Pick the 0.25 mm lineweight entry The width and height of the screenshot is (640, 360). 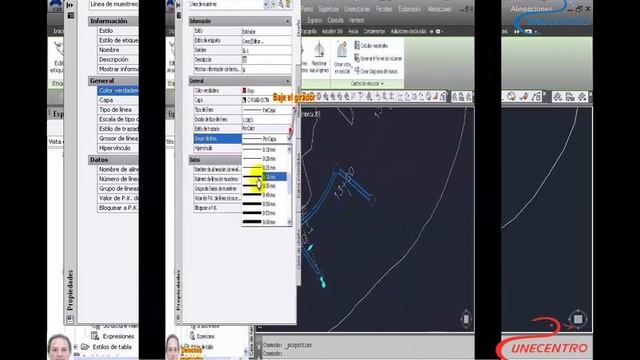264,168
